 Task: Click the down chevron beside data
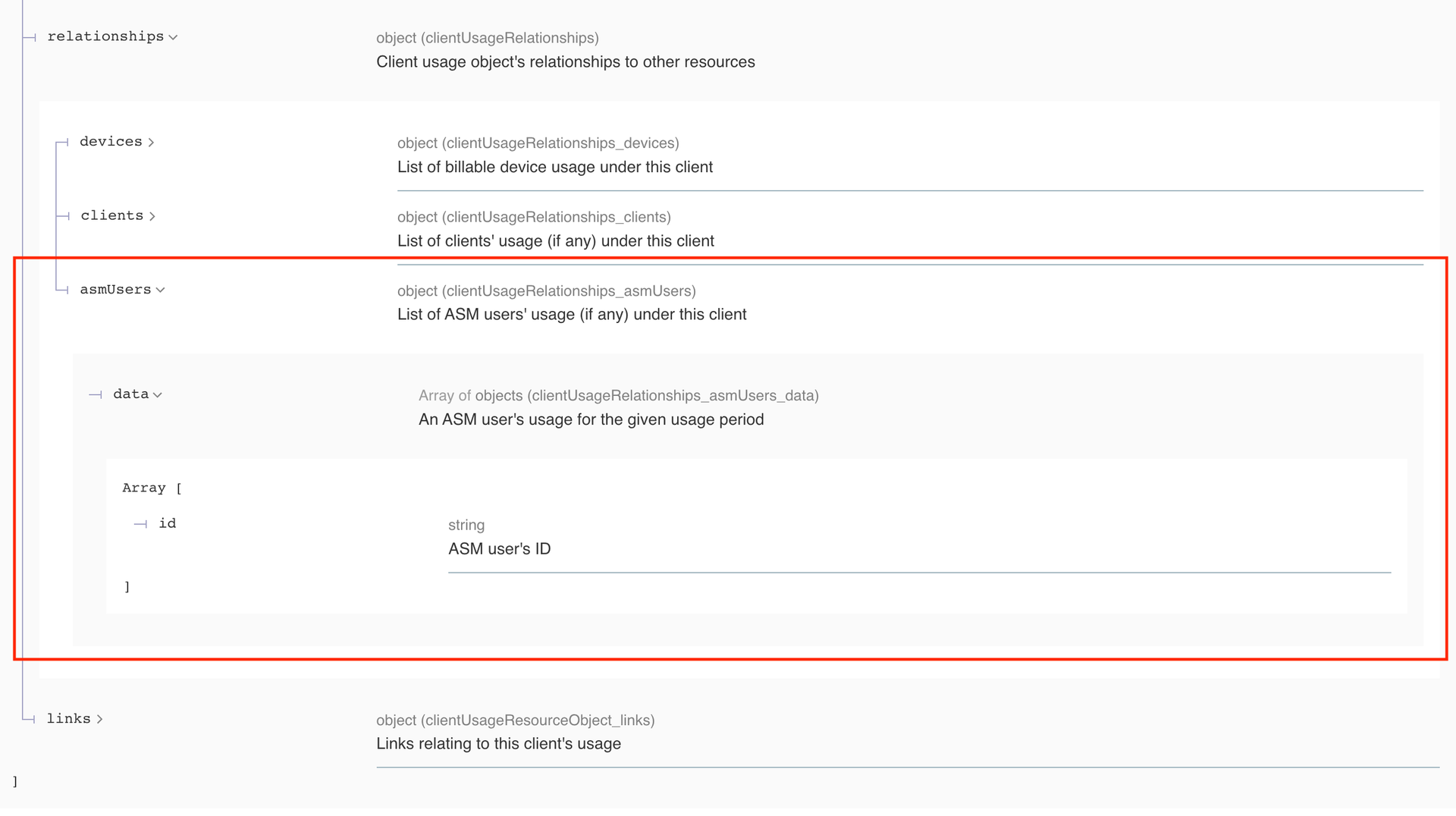pyautogui.click(x=157, y=395)
